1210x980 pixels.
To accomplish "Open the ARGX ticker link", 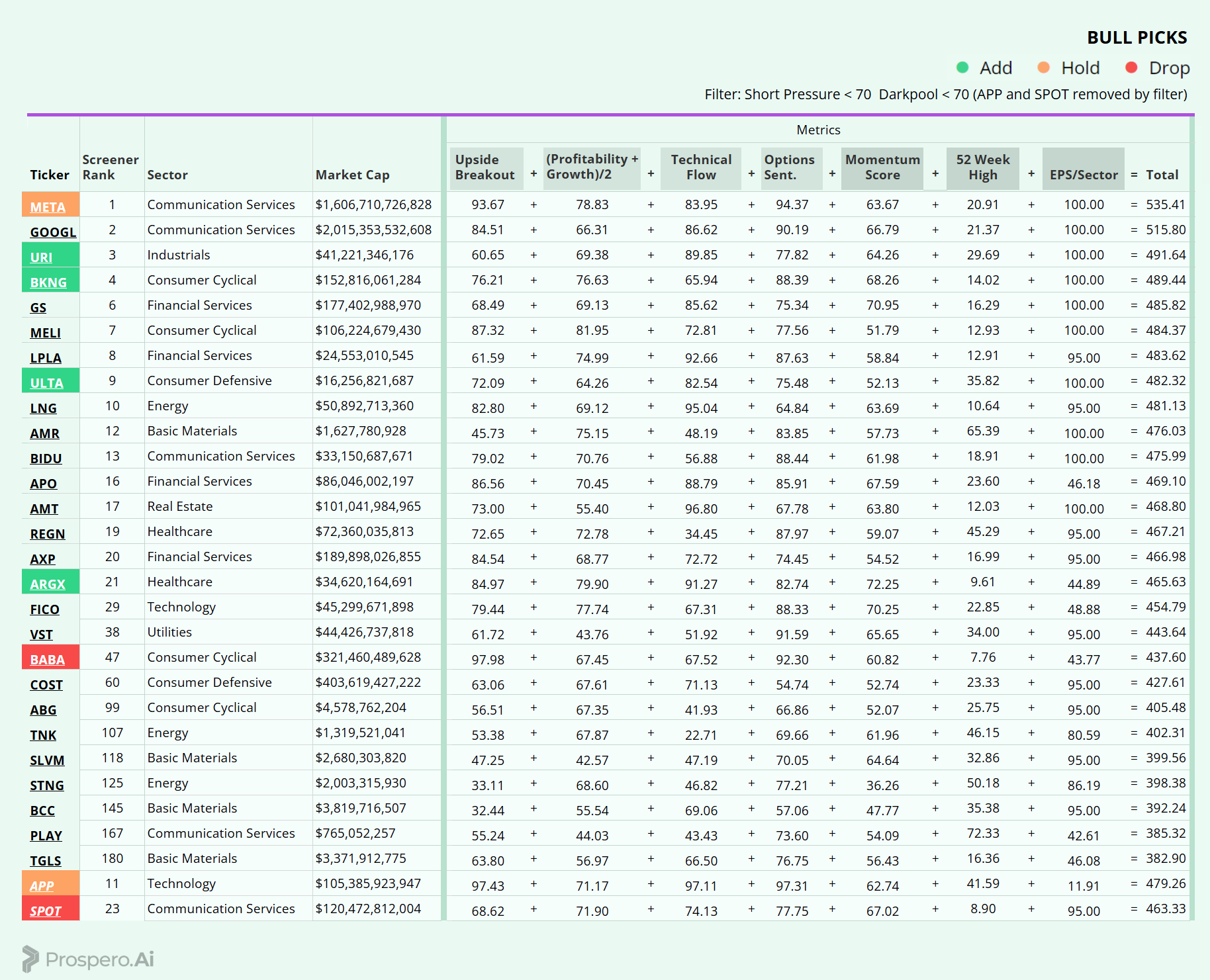I will 48,584.
